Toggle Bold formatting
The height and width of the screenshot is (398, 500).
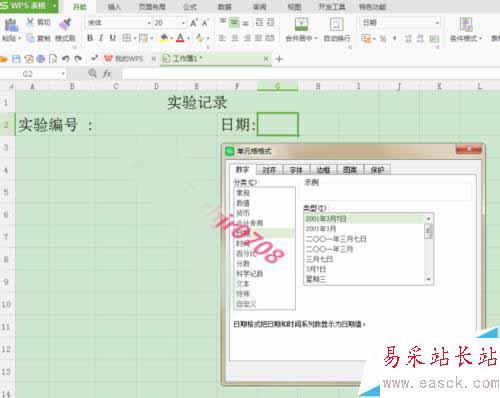tap(90, 38)
